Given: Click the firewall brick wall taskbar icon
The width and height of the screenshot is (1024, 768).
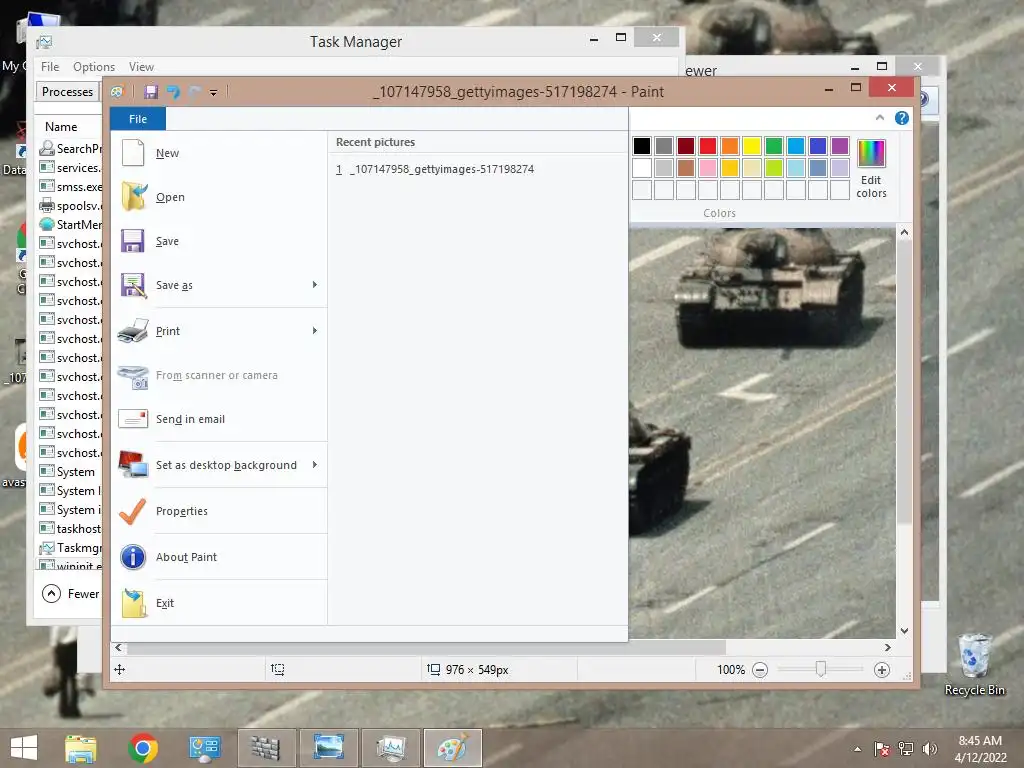Looking at the screenshot, I should coord(266,748).
